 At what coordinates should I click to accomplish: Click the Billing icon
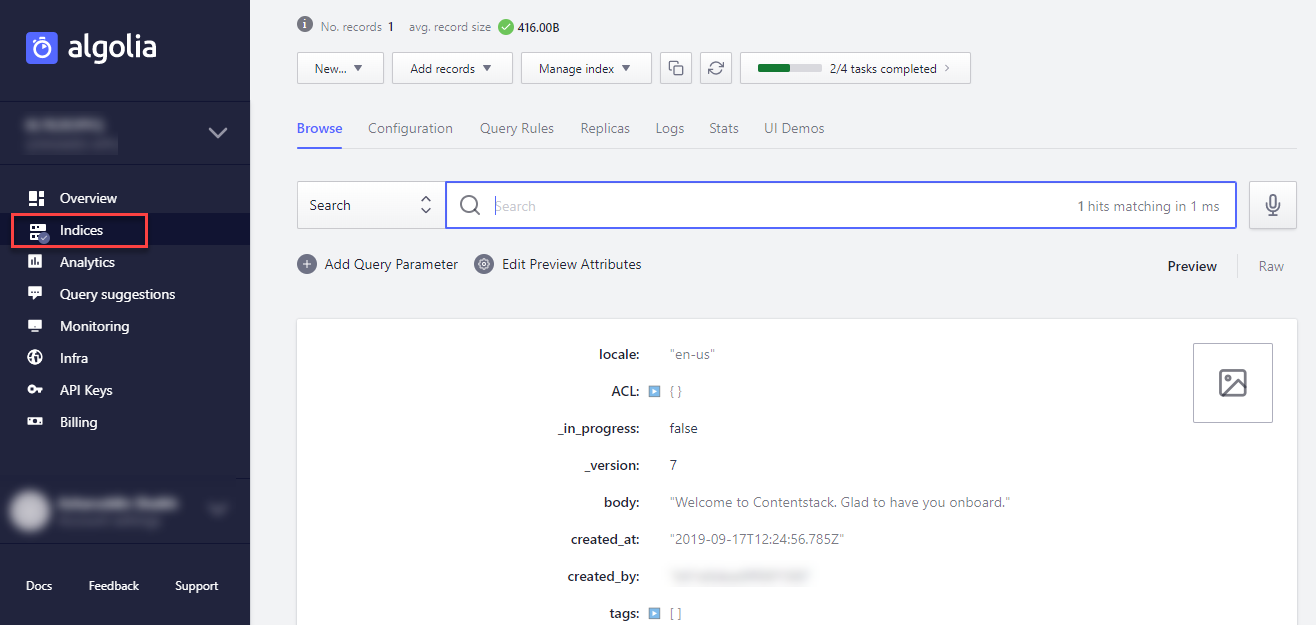(36, 422)
